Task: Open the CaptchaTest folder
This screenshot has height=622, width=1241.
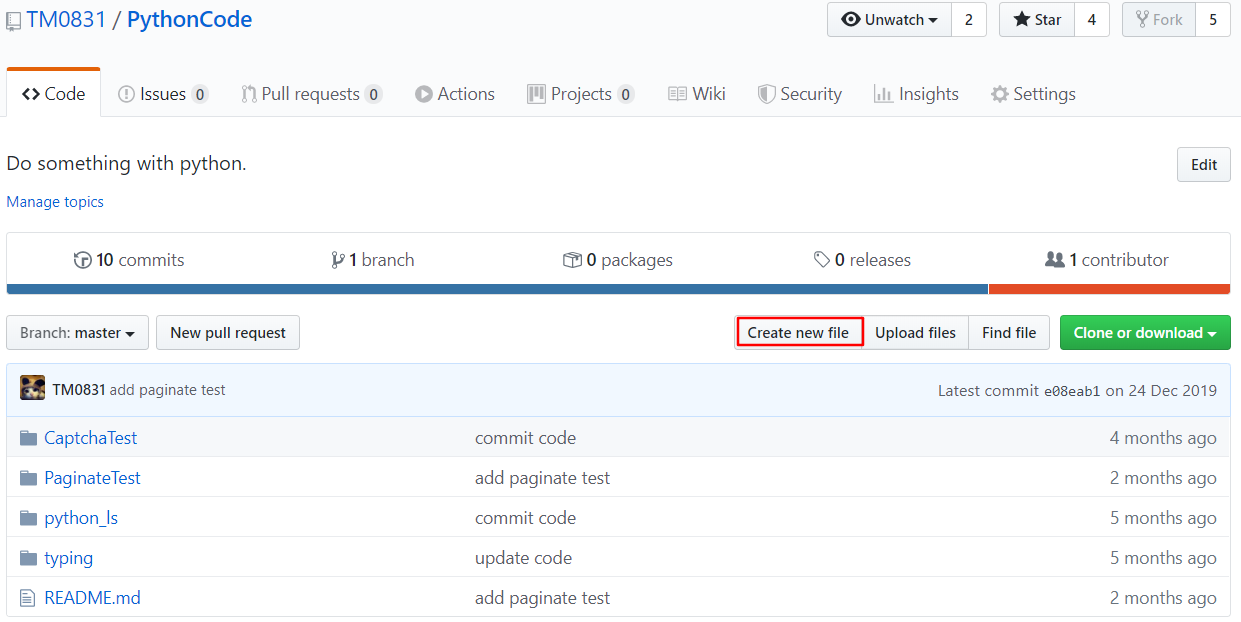Action: coord(91,438)
